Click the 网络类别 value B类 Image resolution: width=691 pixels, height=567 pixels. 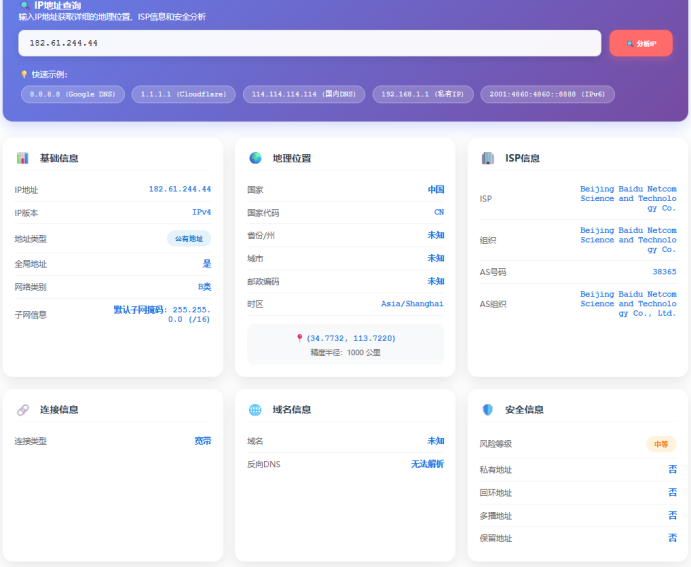coord(204,287)
